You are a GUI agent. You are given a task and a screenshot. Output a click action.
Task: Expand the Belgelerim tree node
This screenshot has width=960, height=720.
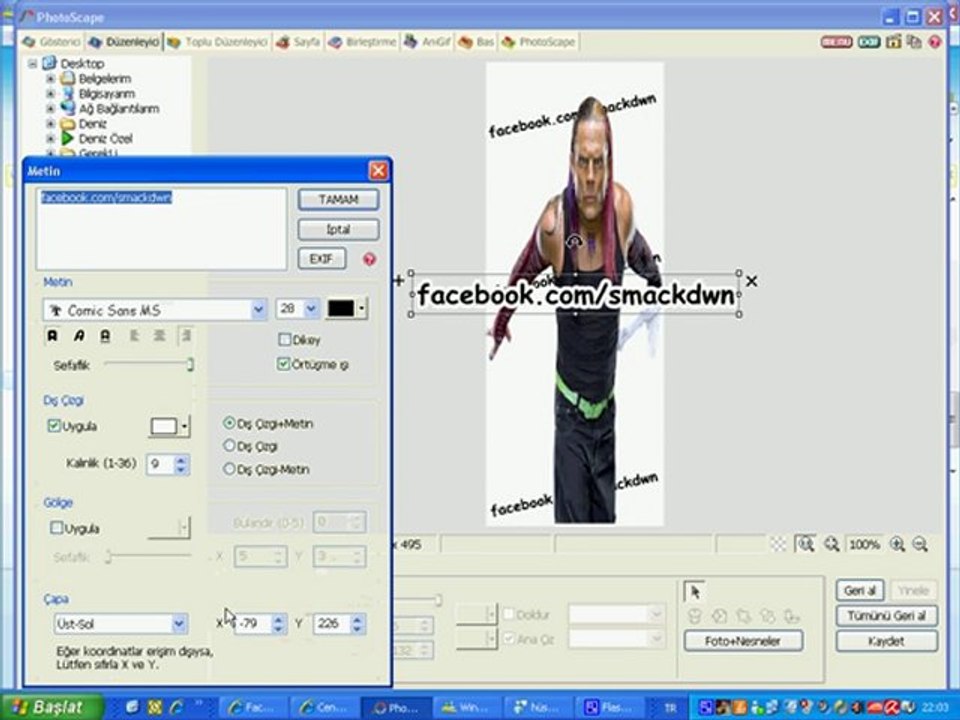[50, 78]
